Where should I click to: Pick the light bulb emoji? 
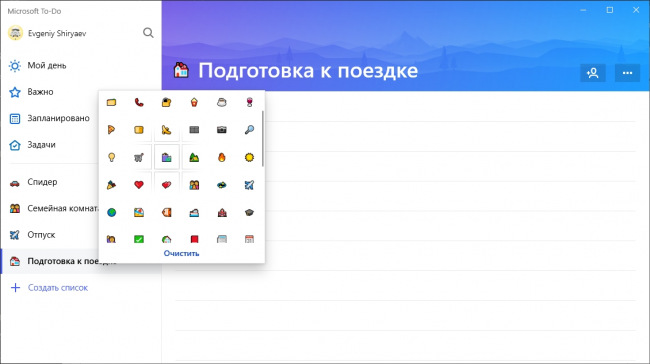pos(111,157)
